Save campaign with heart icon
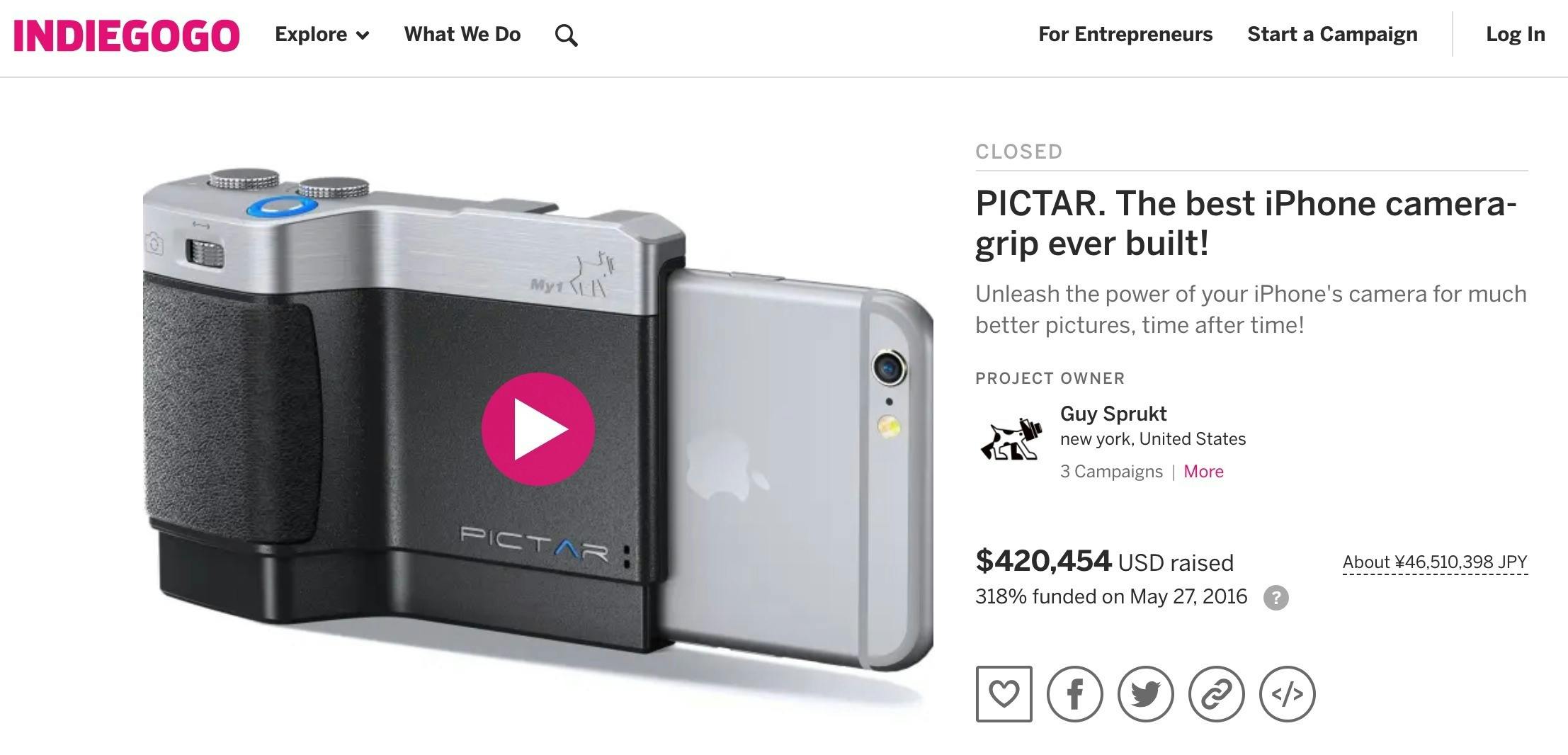The image size is (1568, 755). (x=1004, y=694)
